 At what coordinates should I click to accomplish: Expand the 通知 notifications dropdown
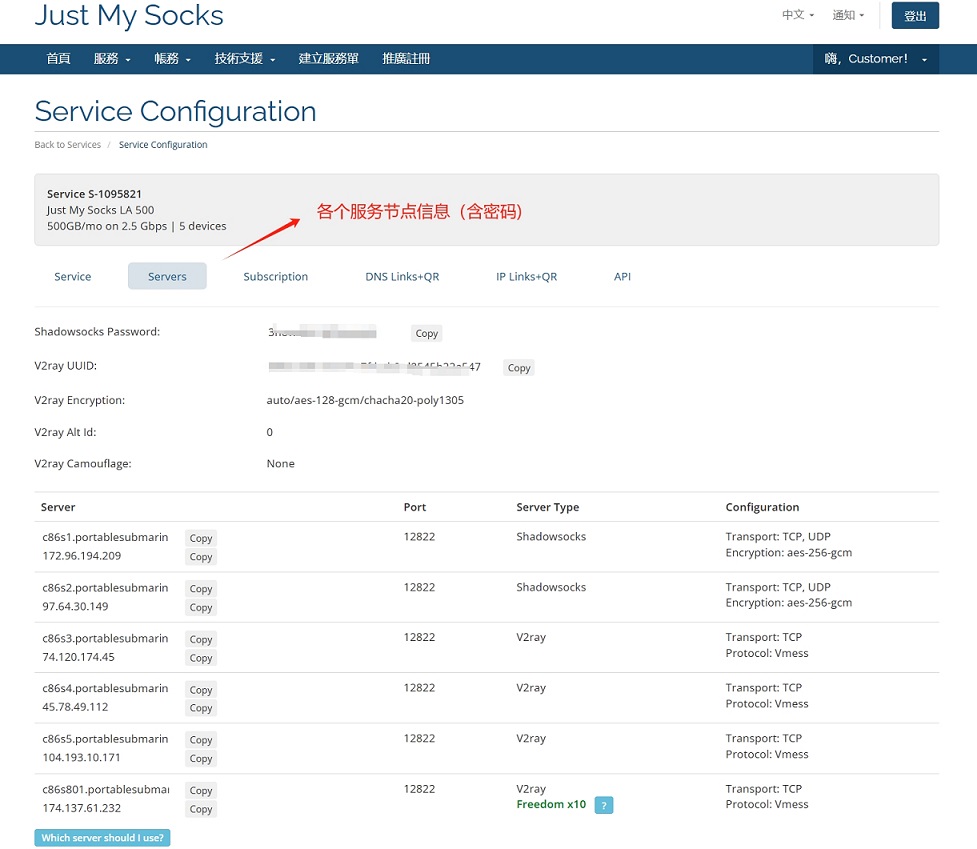(848, 15)
